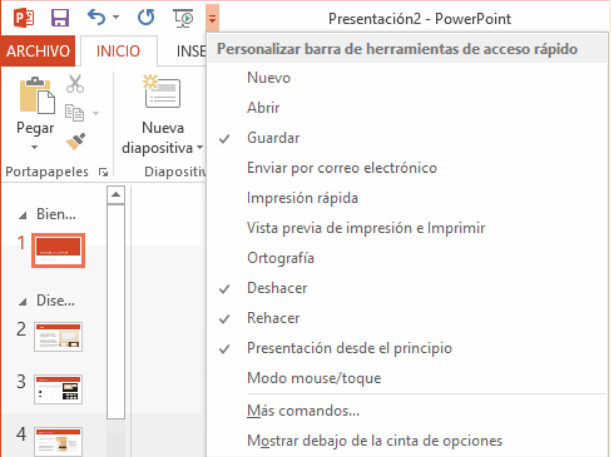Viewport: 611px width, 457px height.
Task: Choose Mostrar debajo de la cinta de opciones
Action: (x=374, y=441)
